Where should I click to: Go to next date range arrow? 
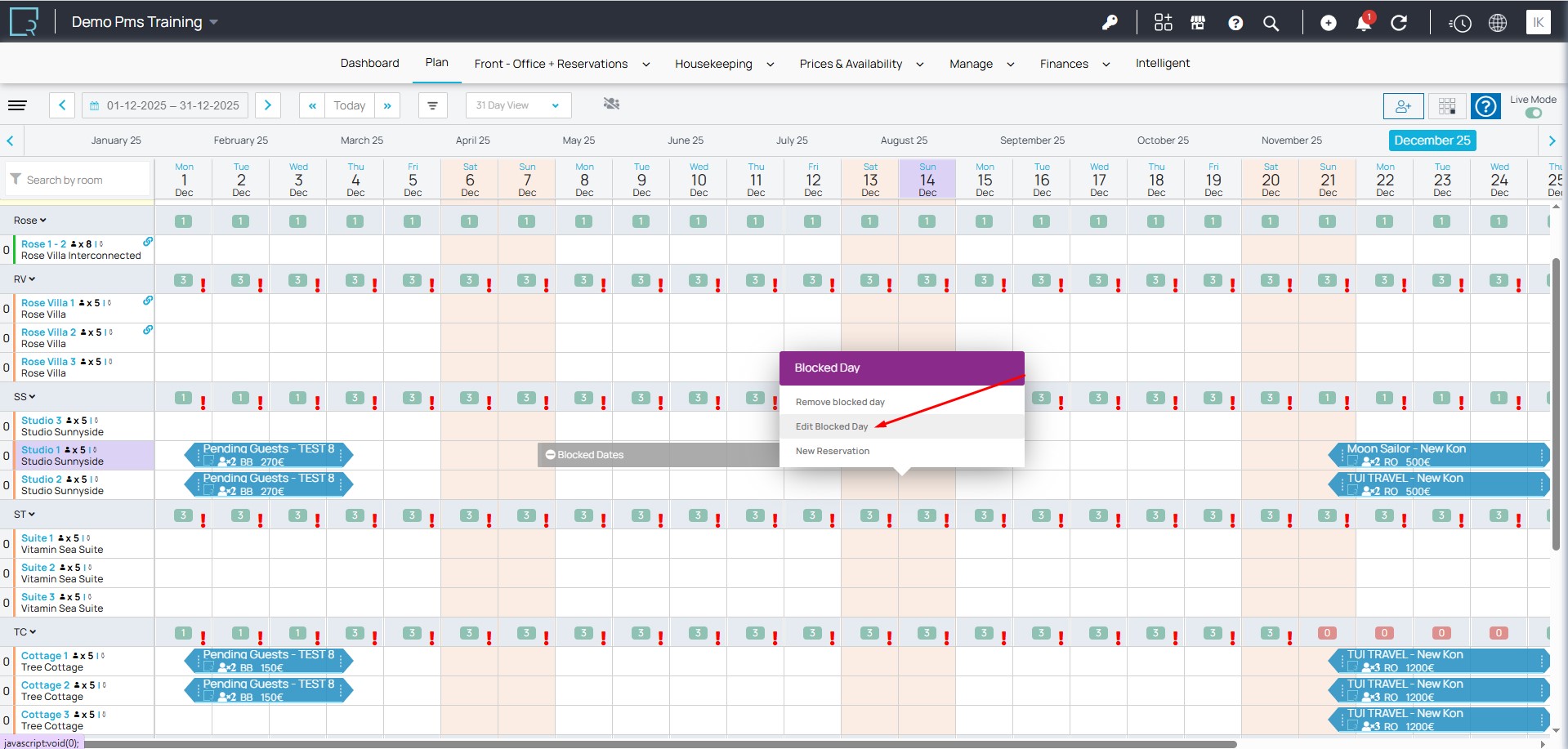[268, 105]
